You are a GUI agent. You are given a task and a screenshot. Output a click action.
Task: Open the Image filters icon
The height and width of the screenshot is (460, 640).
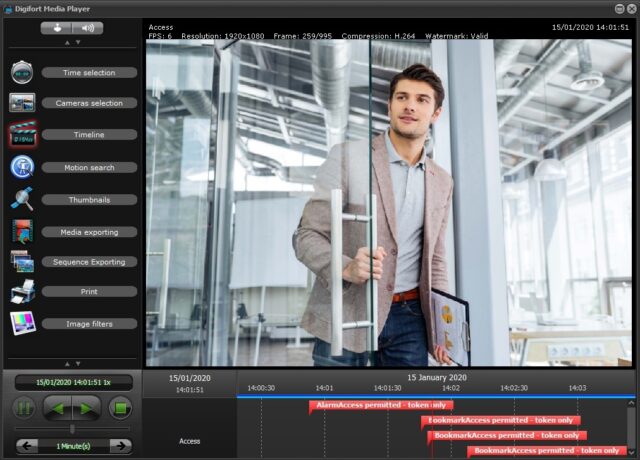[x=22, y=323]
